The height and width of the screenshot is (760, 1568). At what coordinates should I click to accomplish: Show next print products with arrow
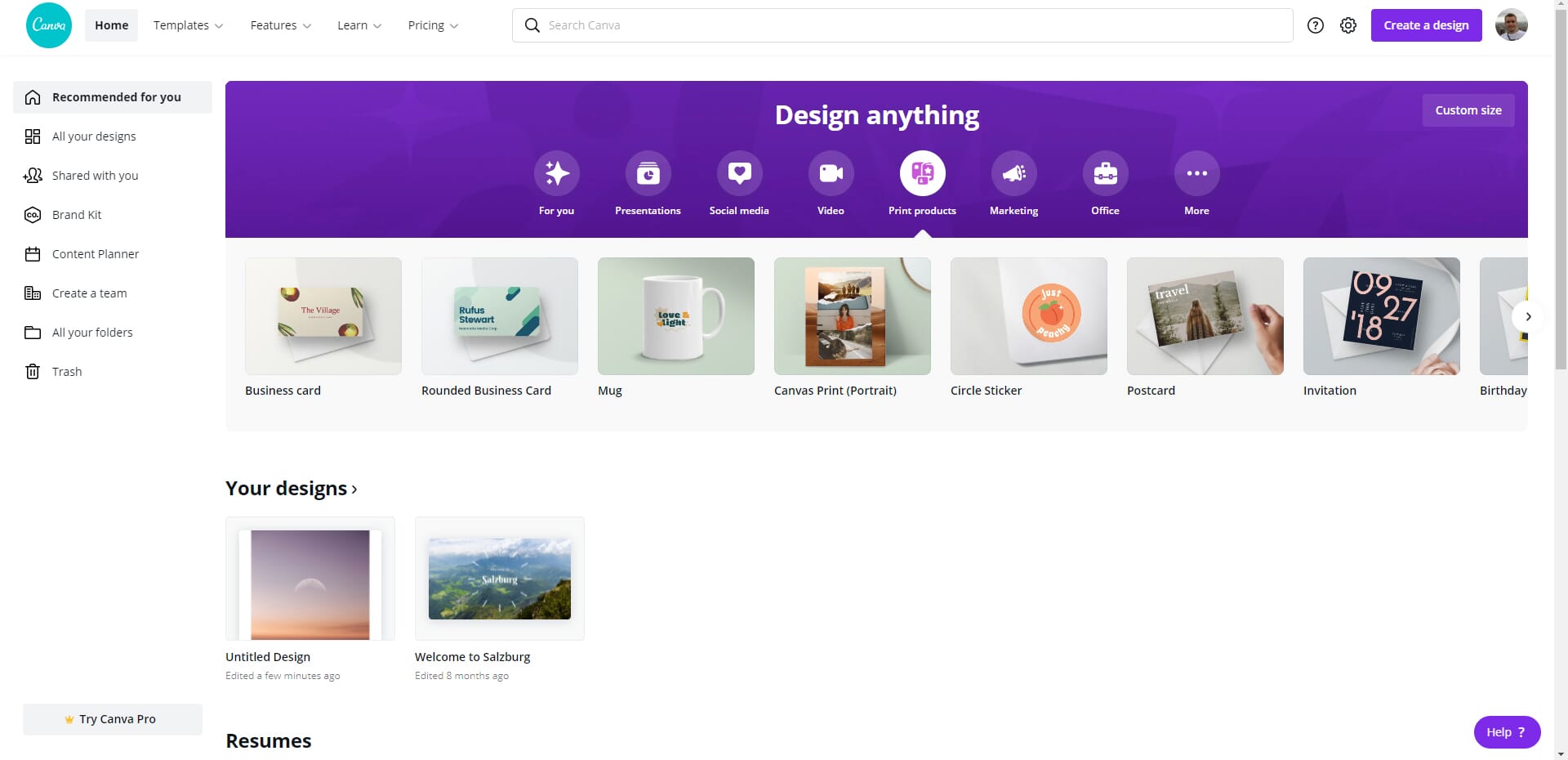[1528, 316]
